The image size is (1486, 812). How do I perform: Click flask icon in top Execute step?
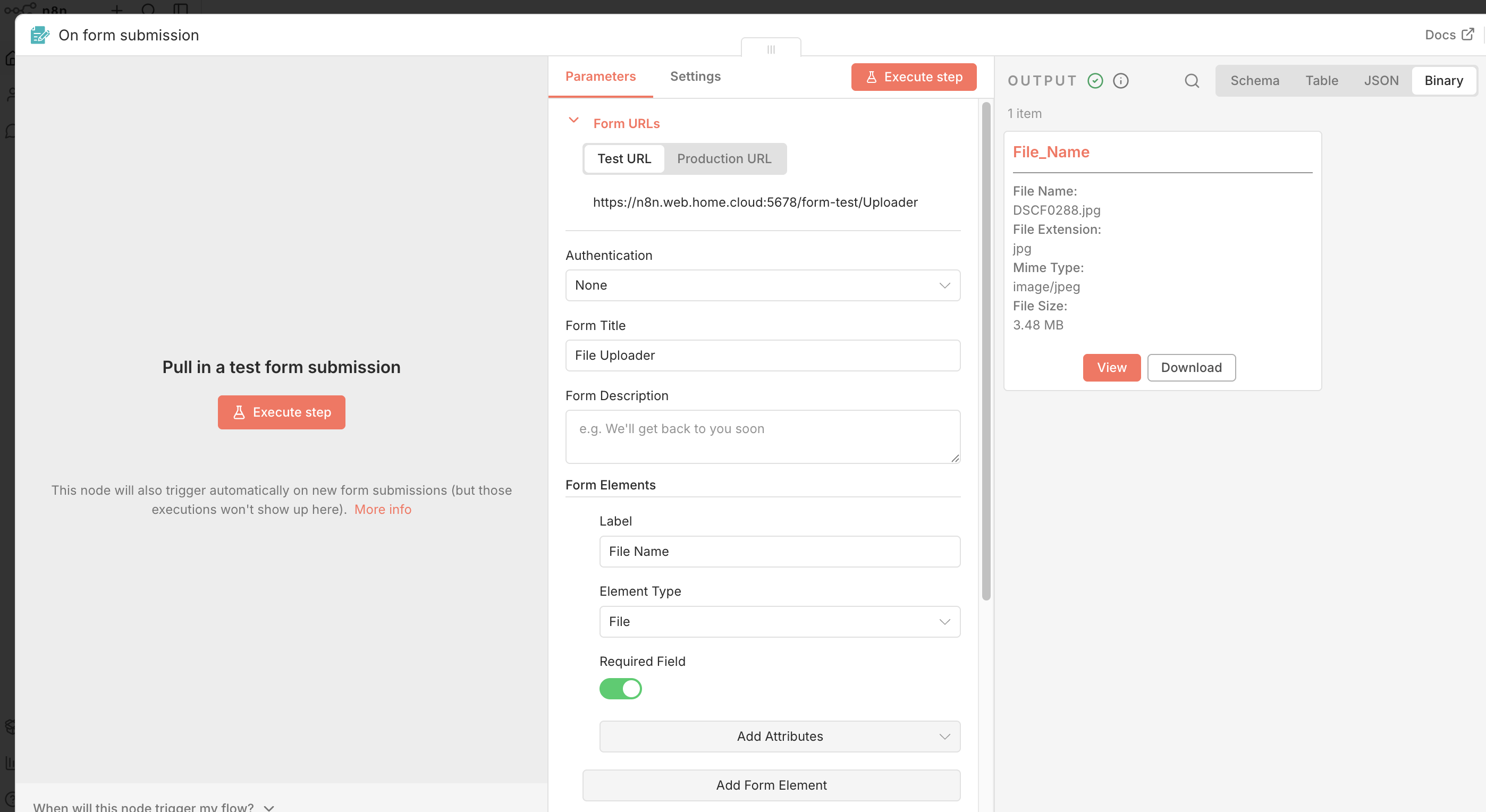[x=871, y=77]
